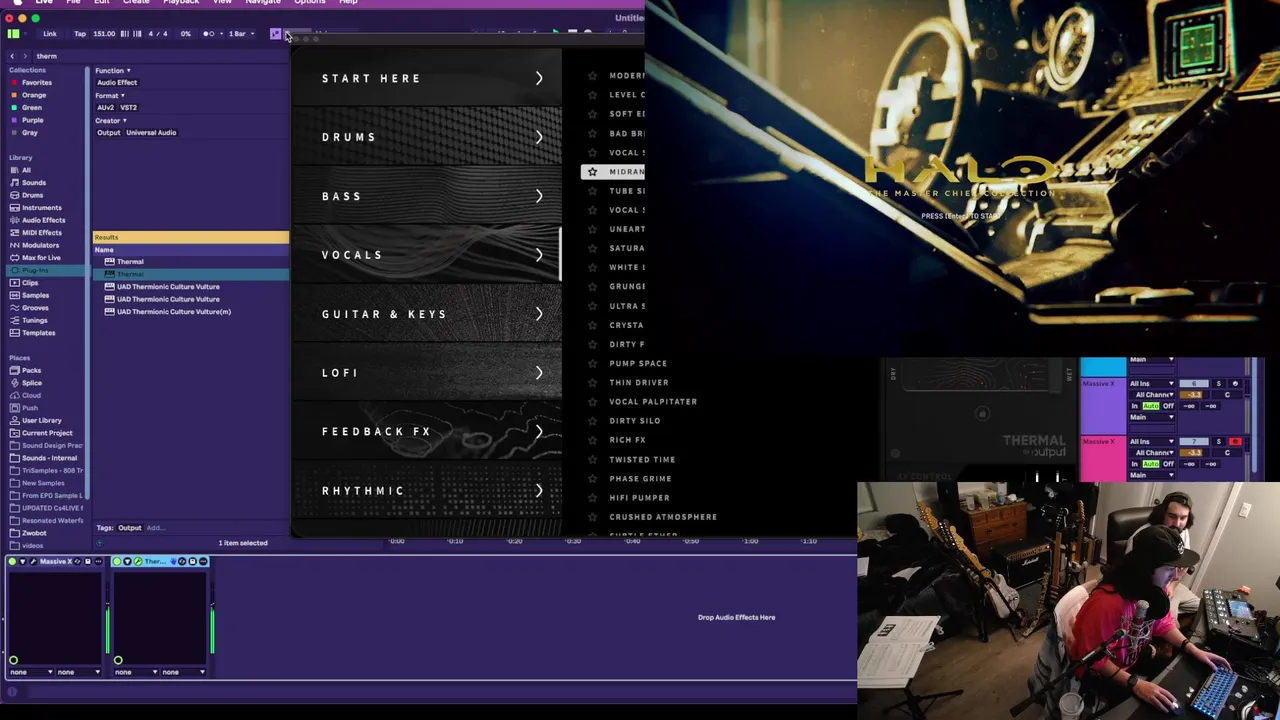This screenshot has height=720, width=1280.
Task: Set pink Massive X monitor to Off
Action: tap(1167, 464)
